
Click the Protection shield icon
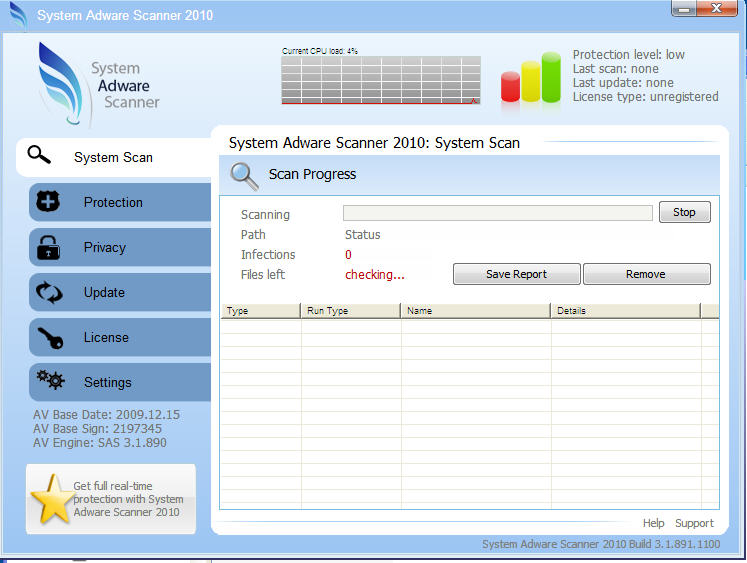pos(48,201)
